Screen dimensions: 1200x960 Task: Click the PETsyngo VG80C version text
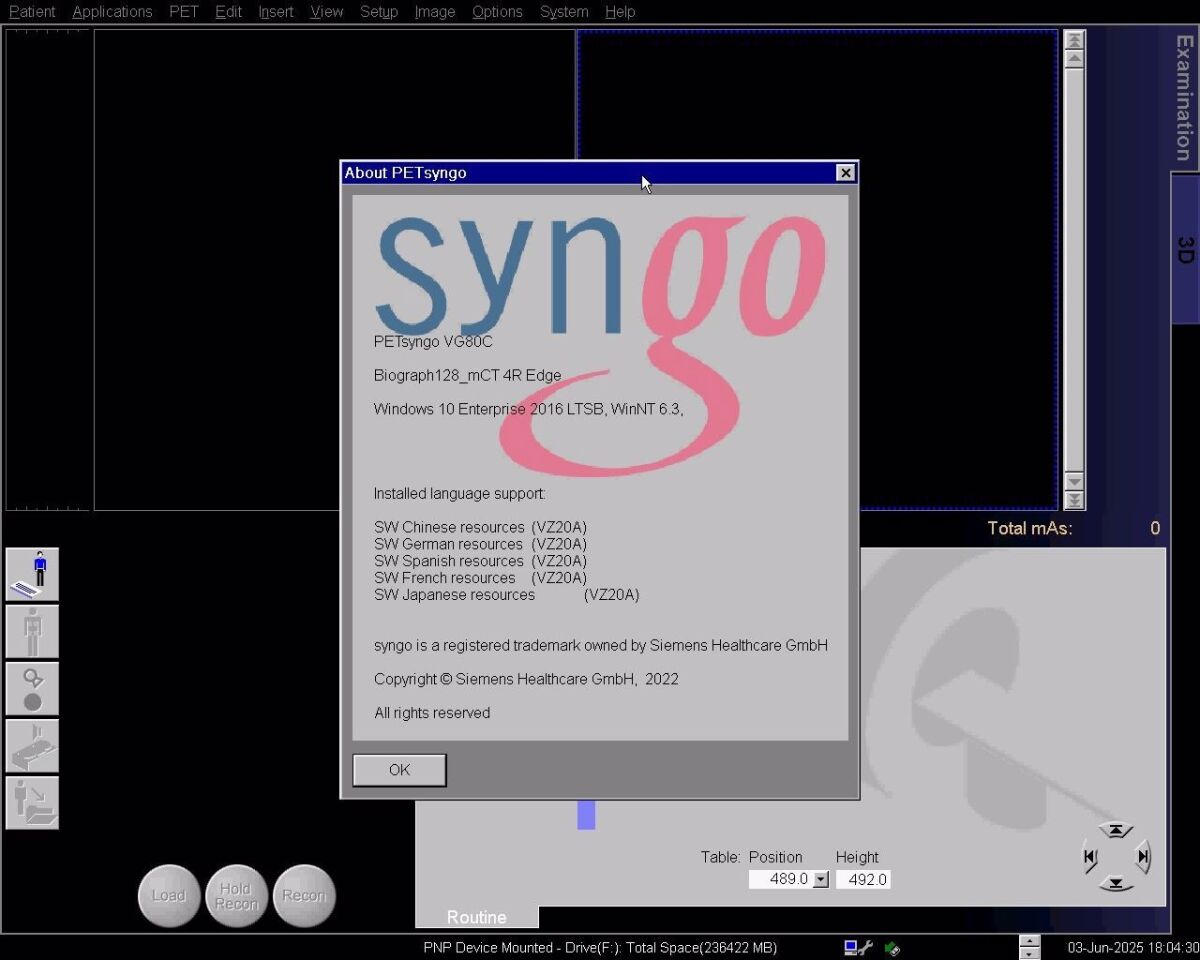click(433, 342)
